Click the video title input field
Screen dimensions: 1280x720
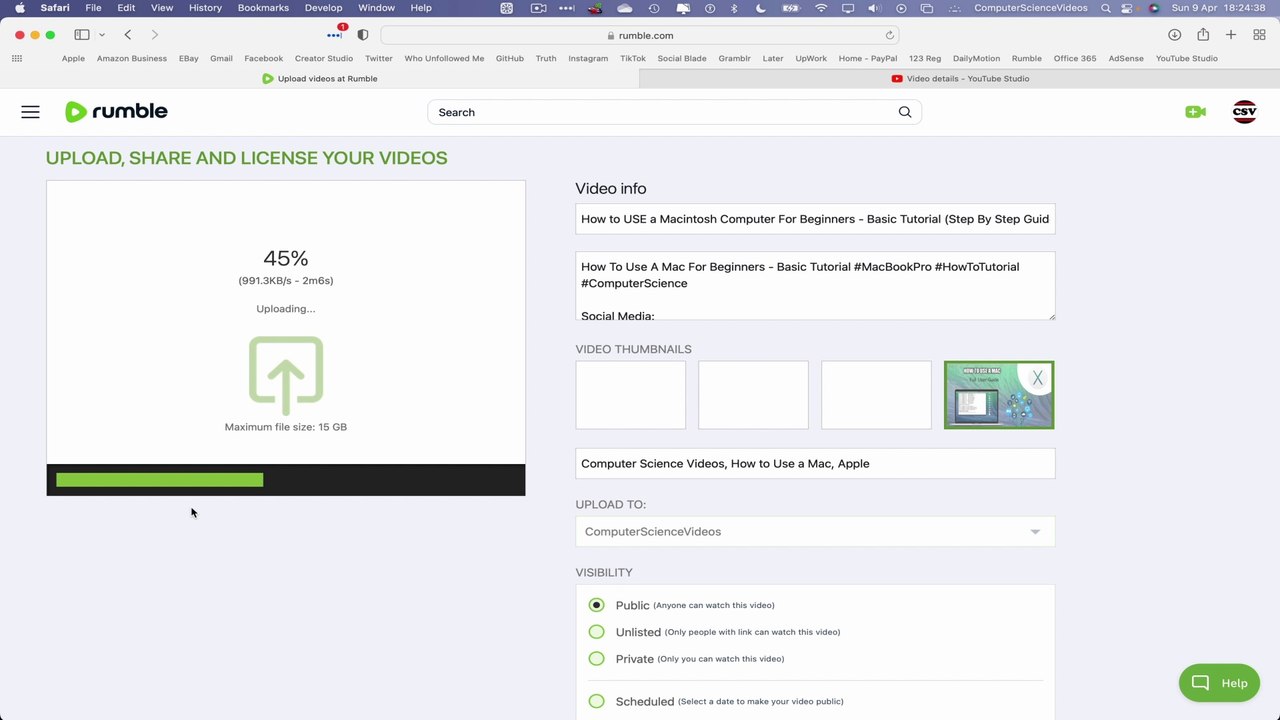click(x=815, y=219)
